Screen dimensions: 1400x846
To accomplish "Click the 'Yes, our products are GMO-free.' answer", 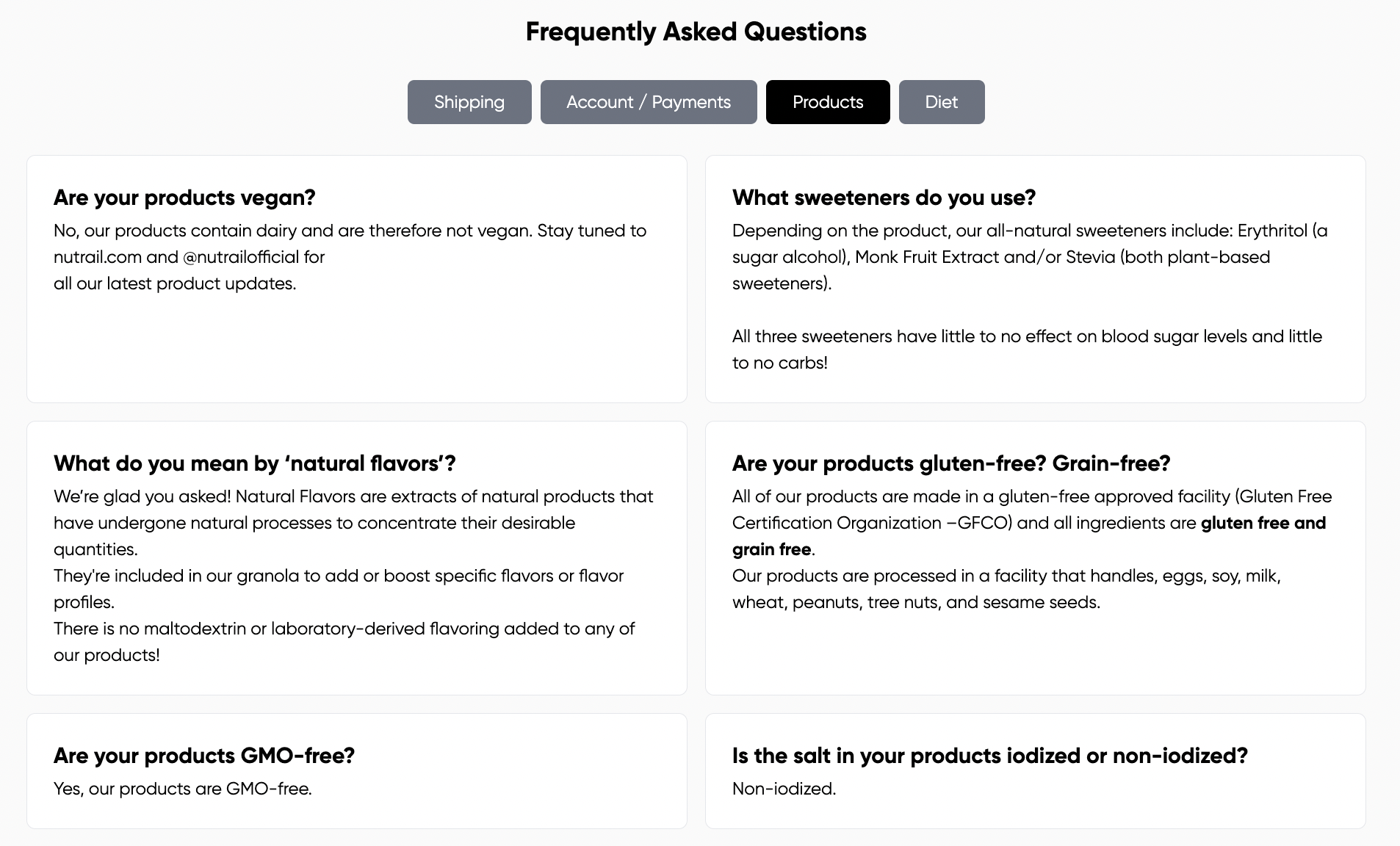I will tap(183, 789).
